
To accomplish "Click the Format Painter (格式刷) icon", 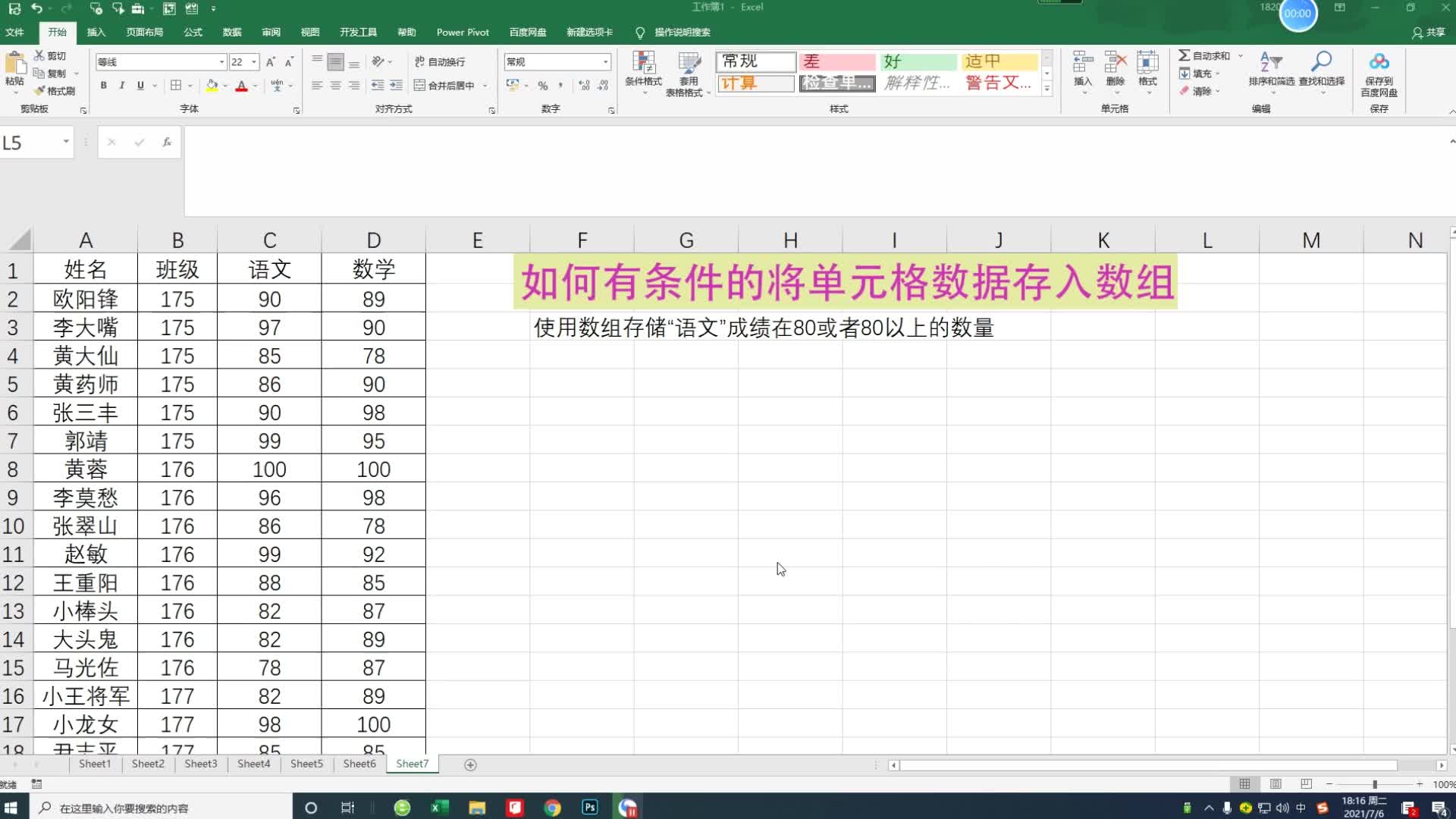I will pos(39,90).
